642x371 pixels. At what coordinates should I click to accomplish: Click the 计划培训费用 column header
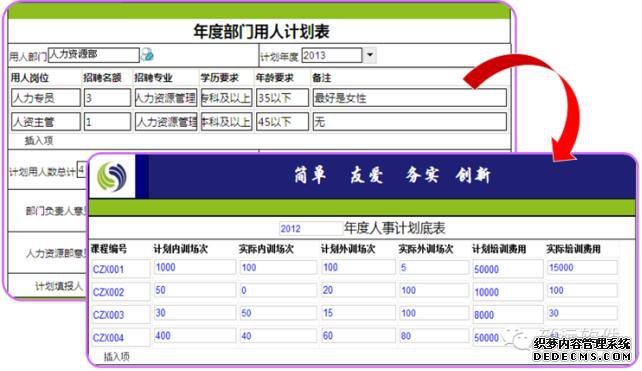click(499, 249)
